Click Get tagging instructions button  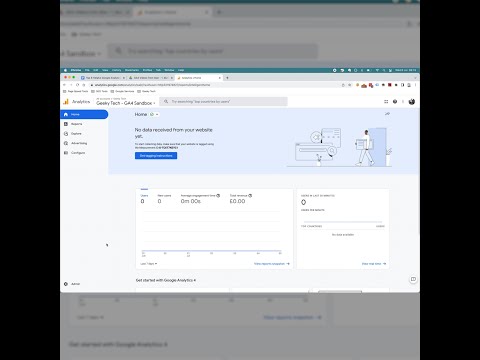coord(156,156)
